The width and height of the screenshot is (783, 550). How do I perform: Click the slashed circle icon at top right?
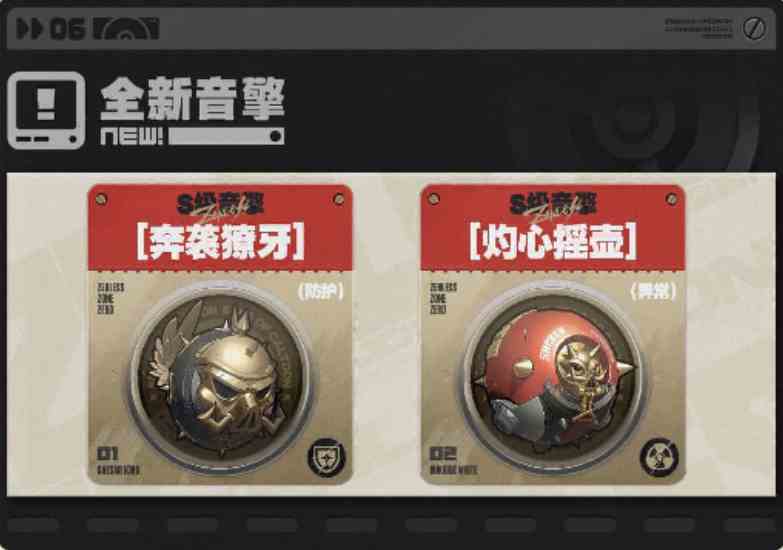[754, 28]
